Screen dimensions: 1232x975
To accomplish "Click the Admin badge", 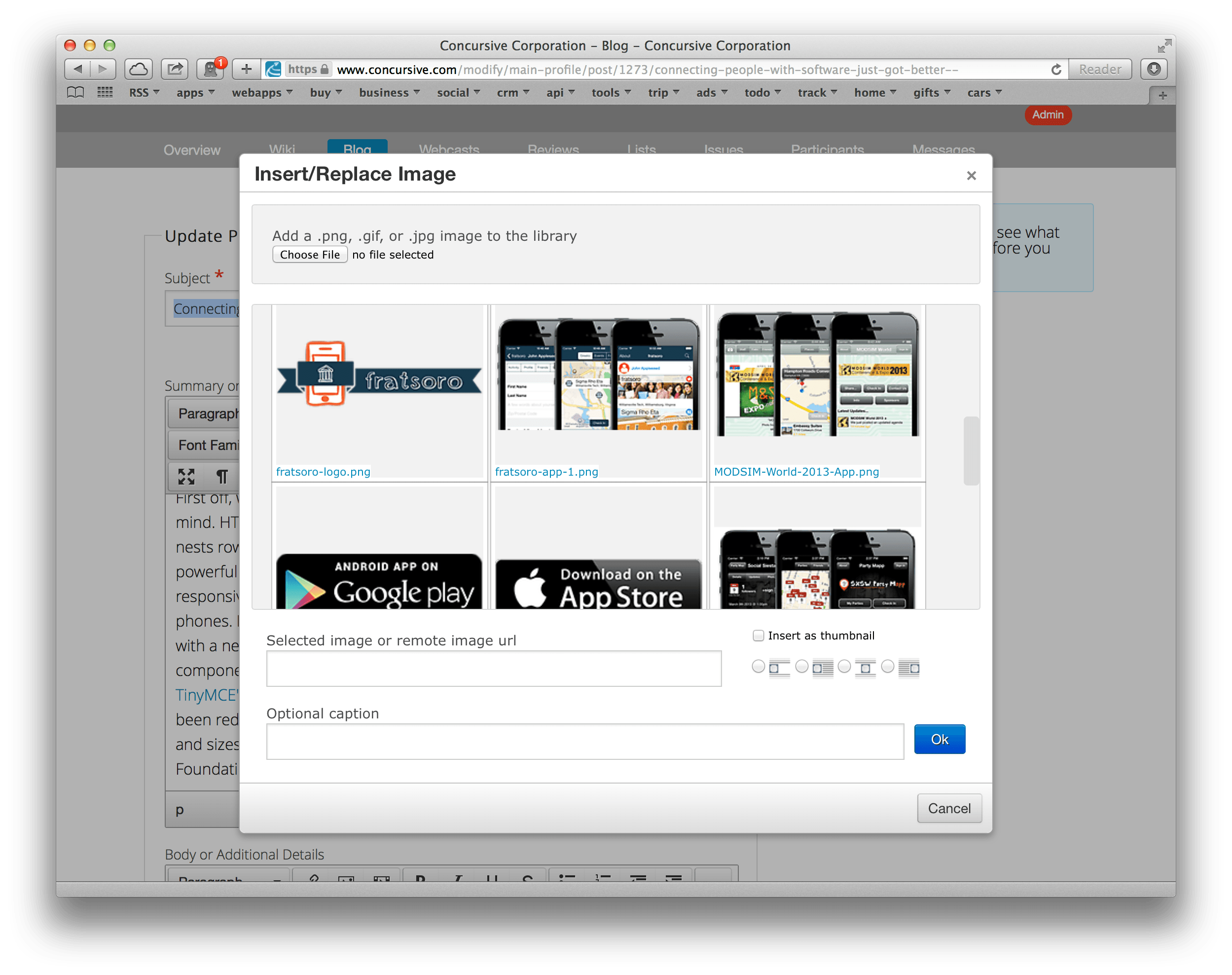I will tap(1047, 115).
